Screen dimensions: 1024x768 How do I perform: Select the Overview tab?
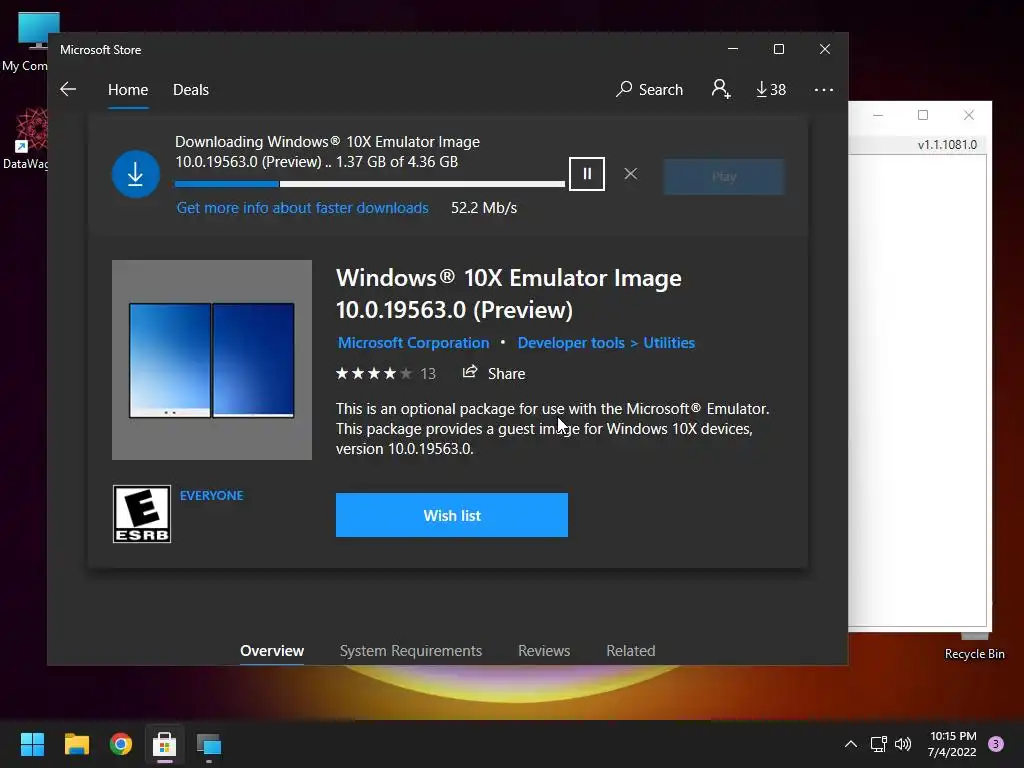(272, 650)
